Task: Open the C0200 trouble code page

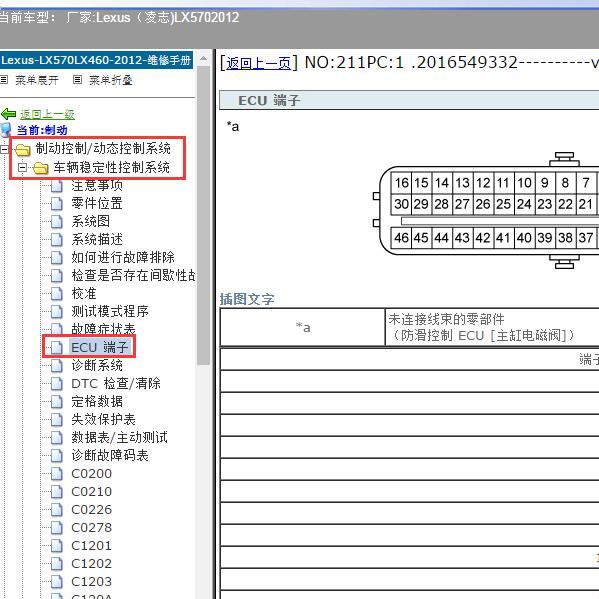Action: pyautogui.click(x=92, y=473)
